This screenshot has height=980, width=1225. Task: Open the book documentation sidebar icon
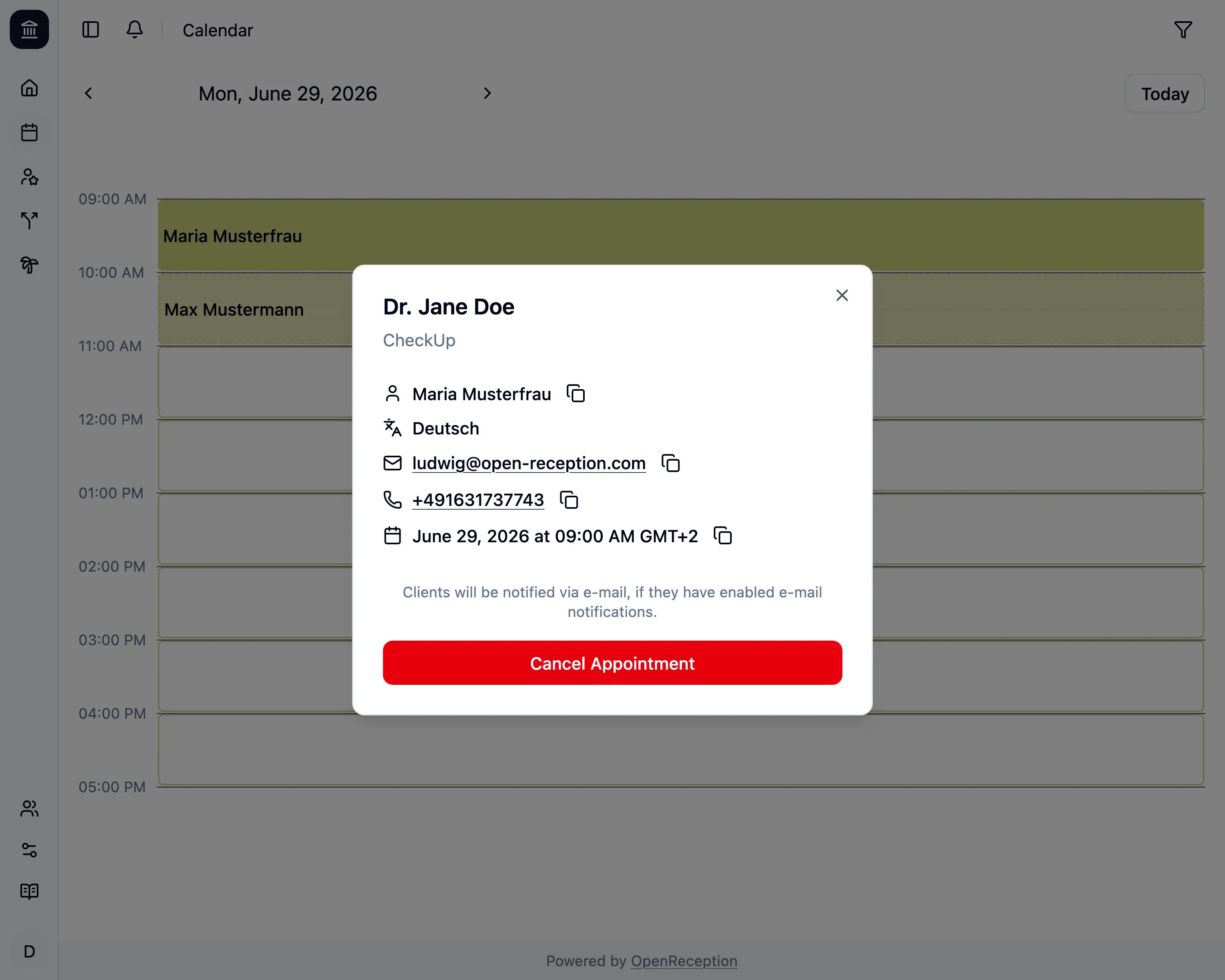click(29, 891)
